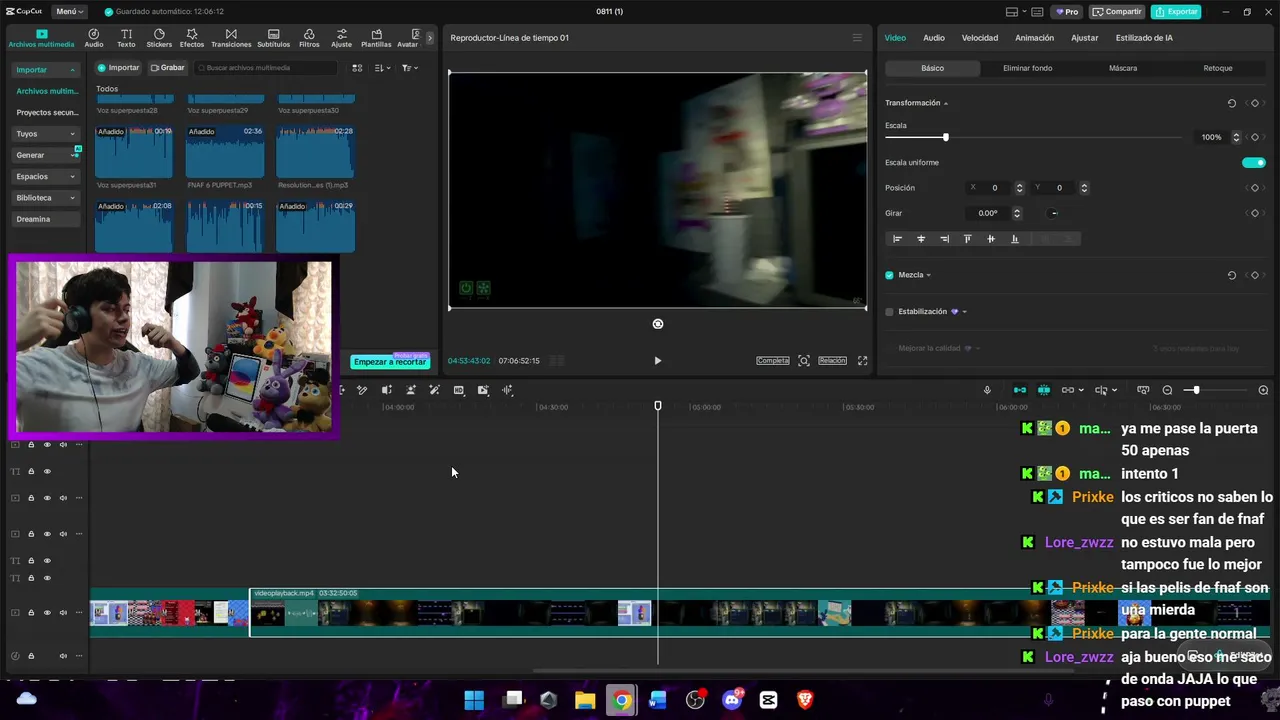
Task: Switch to the Velocidad tab
Action: 980,38
